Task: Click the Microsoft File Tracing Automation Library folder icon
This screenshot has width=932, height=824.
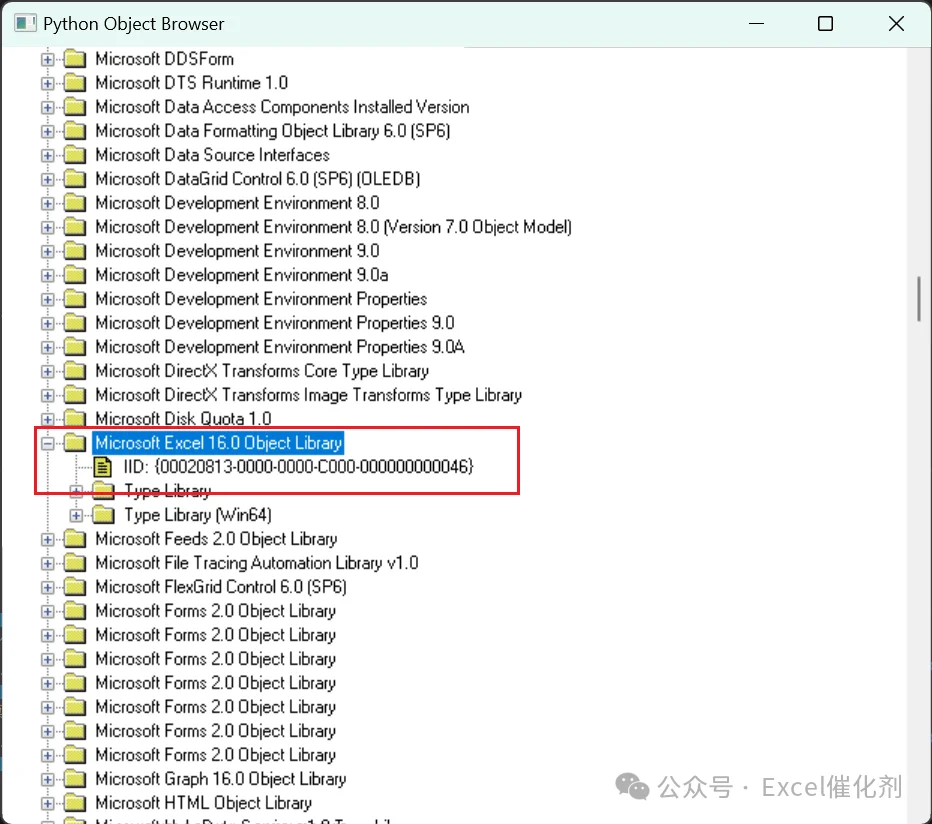Action: pos(75,563)
